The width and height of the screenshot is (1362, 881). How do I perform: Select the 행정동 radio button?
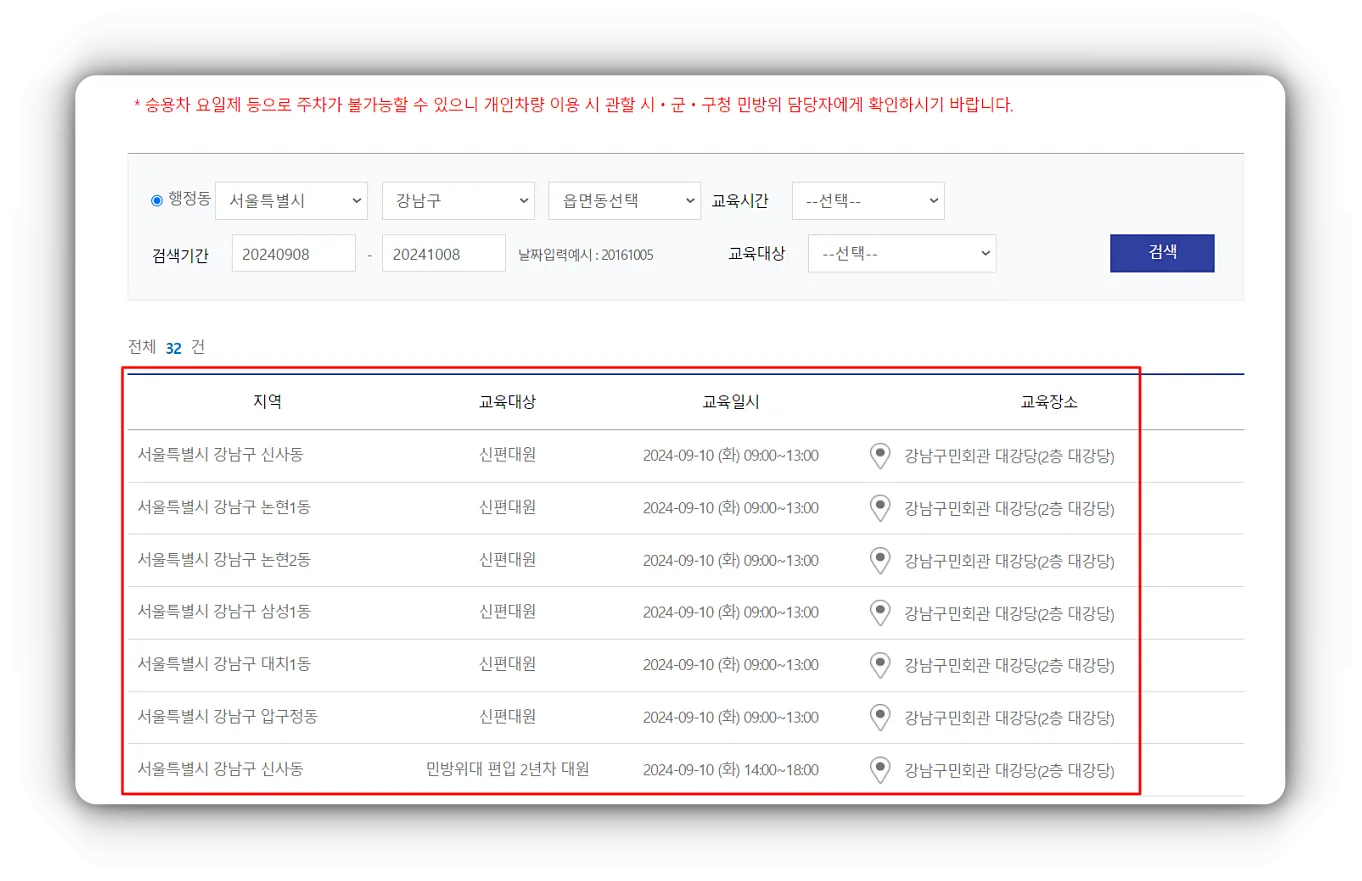point(156,200)
